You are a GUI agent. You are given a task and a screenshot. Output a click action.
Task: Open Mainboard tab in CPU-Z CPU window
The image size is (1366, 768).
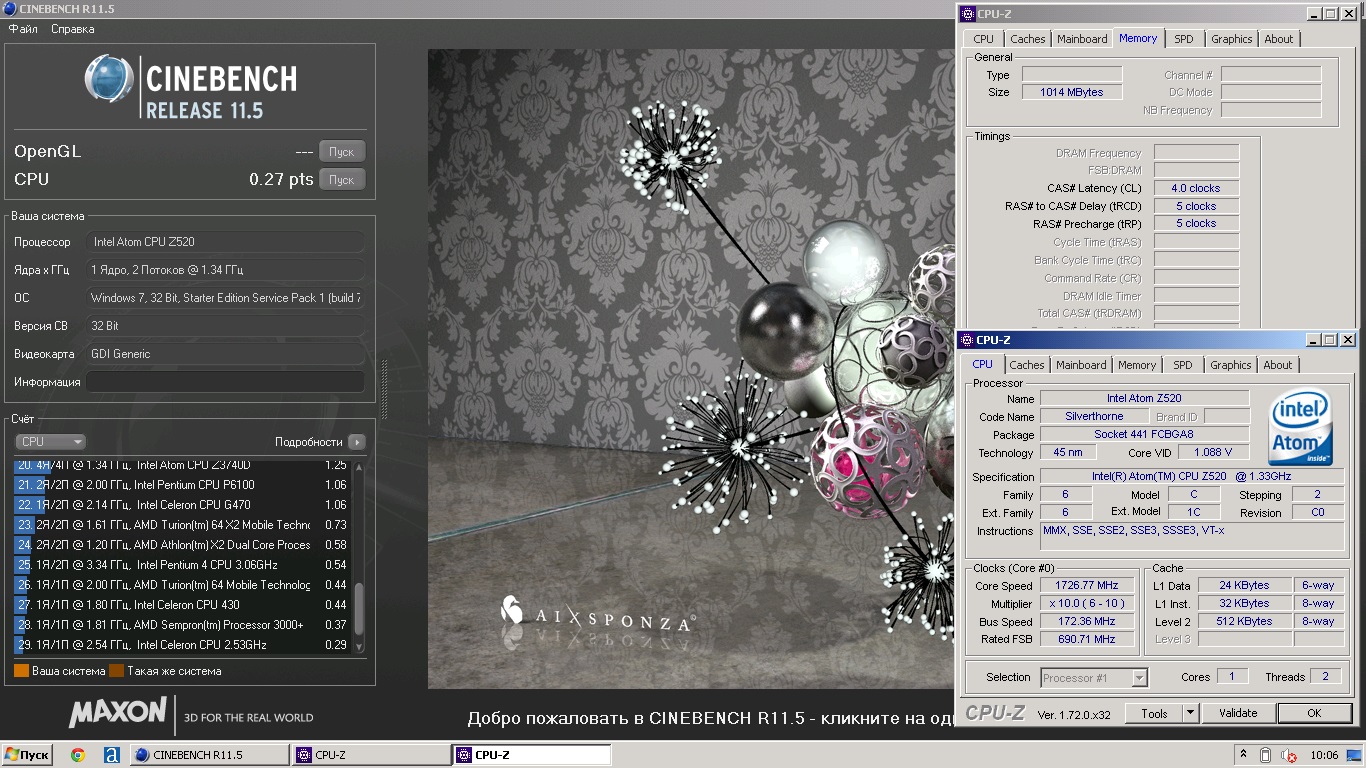point(1081,365)
